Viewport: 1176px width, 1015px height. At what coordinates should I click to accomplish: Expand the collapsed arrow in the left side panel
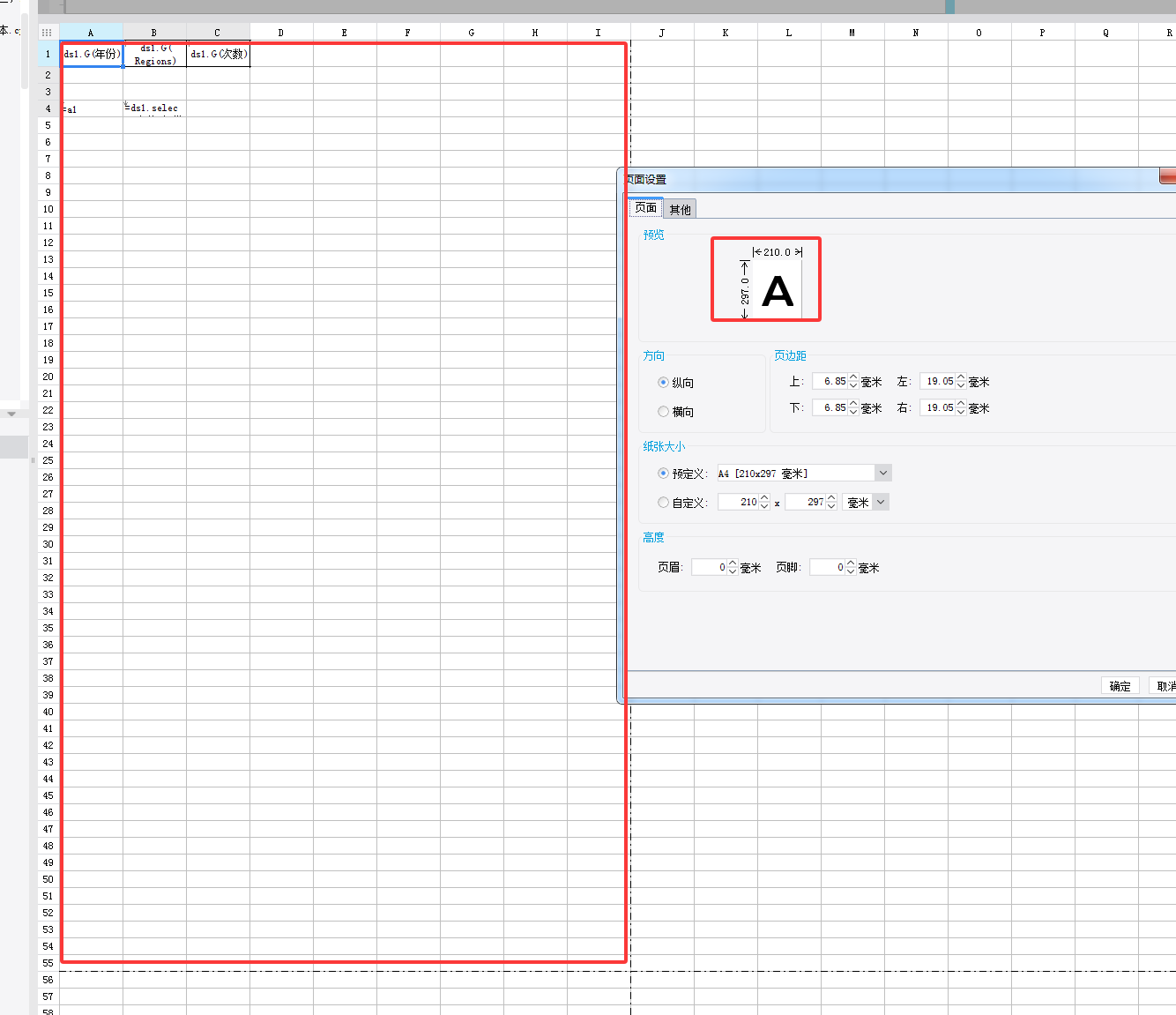click(x=11, y=414)
